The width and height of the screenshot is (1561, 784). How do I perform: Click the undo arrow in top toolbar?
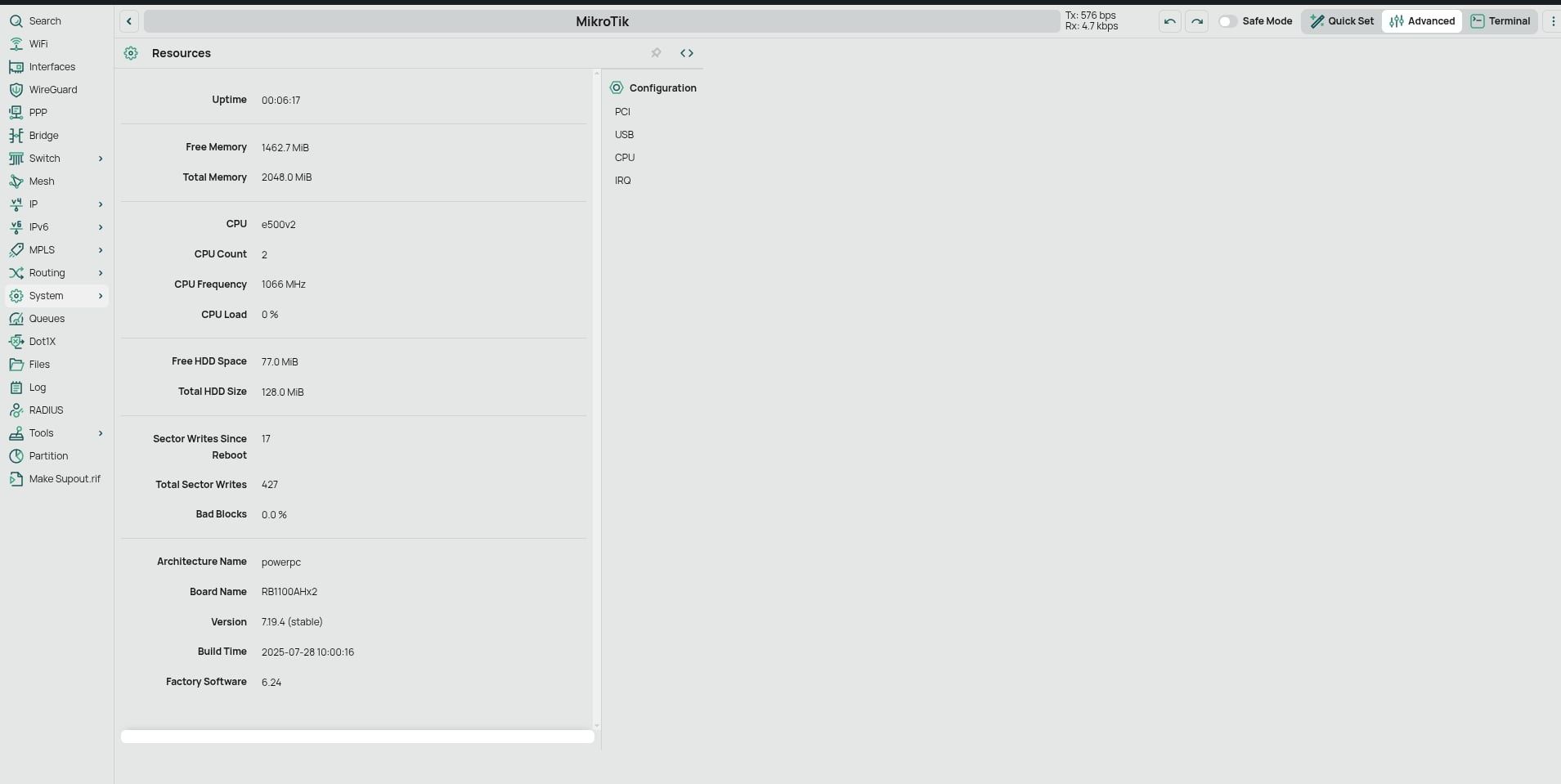pyautogui.click(x=1170, y=21)
